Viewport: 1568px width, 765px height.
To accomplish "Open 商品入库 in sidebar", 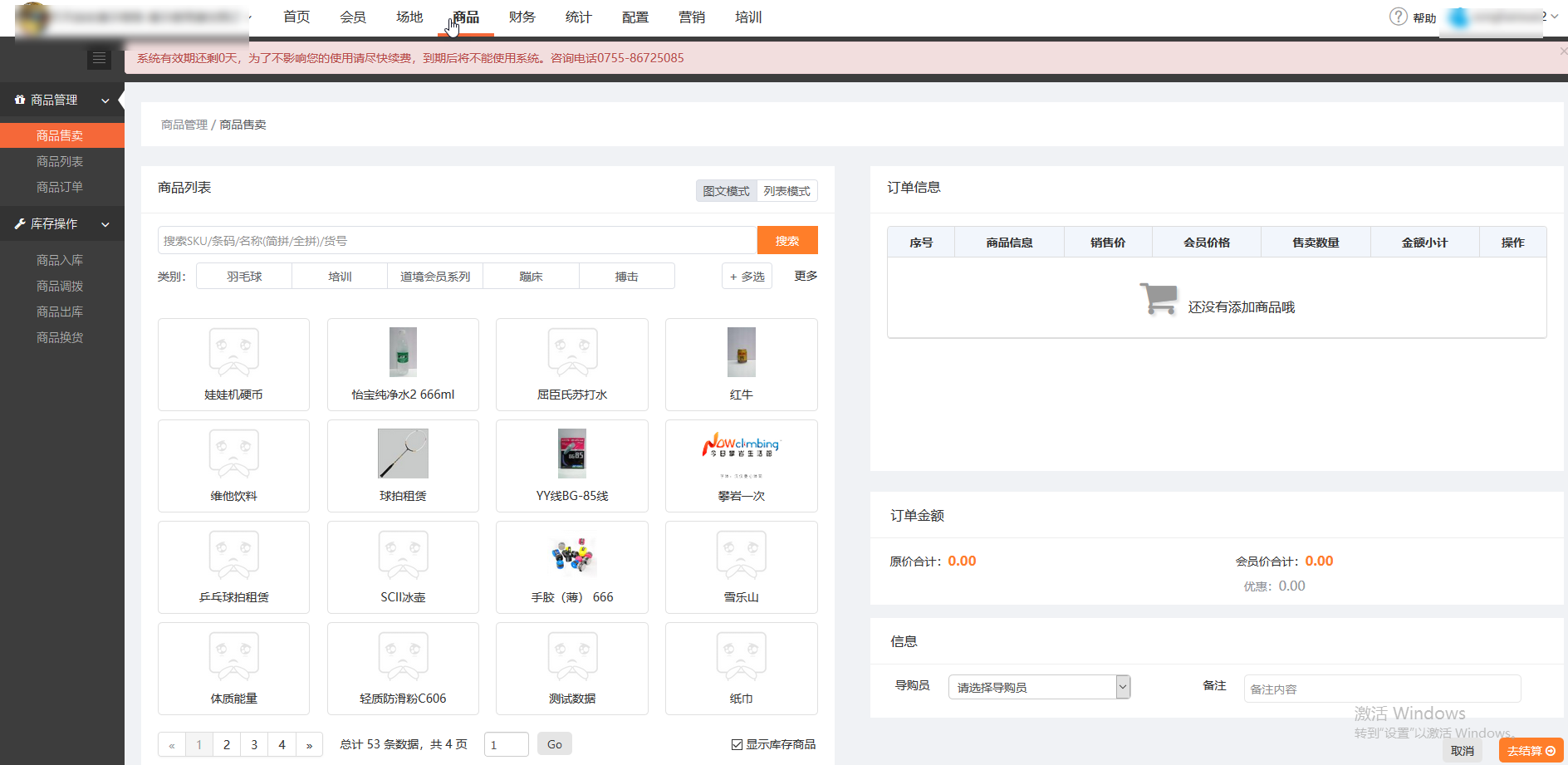I will [x=60, y=260].
